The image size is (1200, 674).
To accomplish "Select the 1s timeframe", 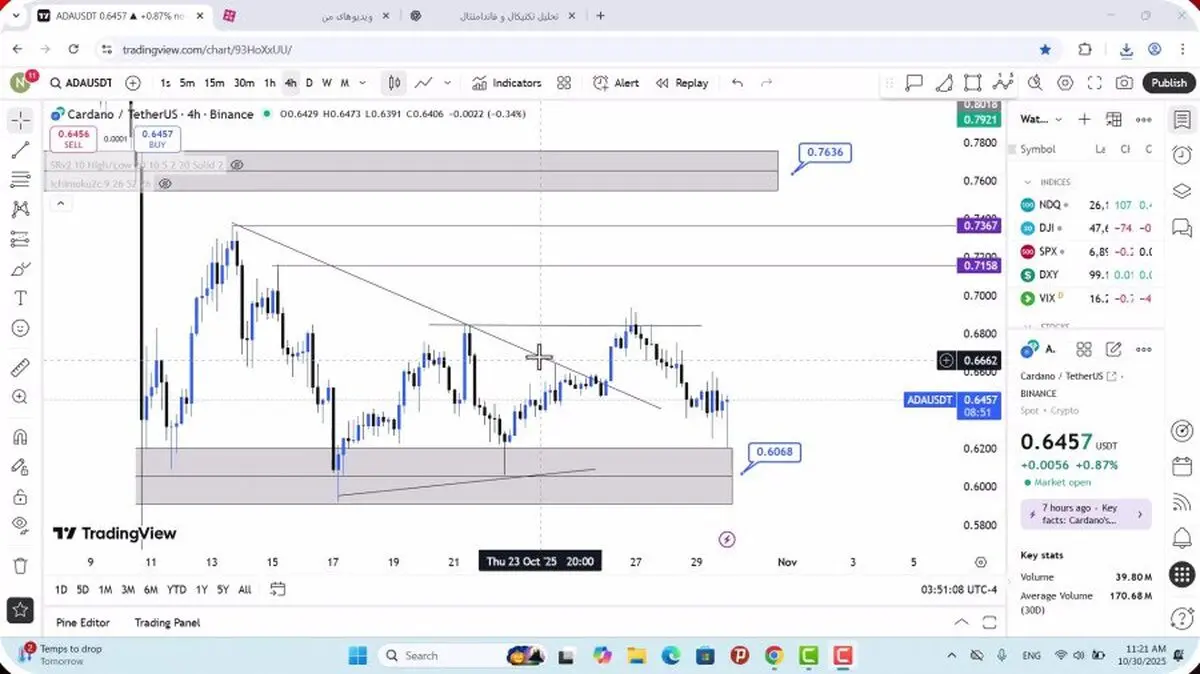I will pos(165,83).
